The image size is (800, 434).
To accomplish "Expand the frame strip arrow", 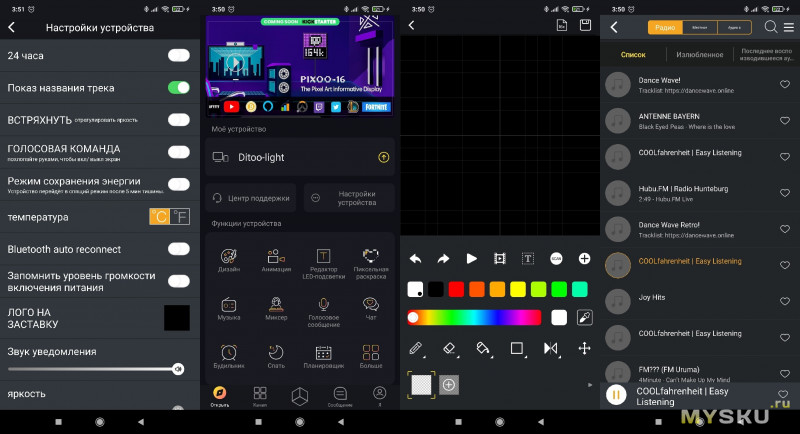I will click(x=590, y=385).
